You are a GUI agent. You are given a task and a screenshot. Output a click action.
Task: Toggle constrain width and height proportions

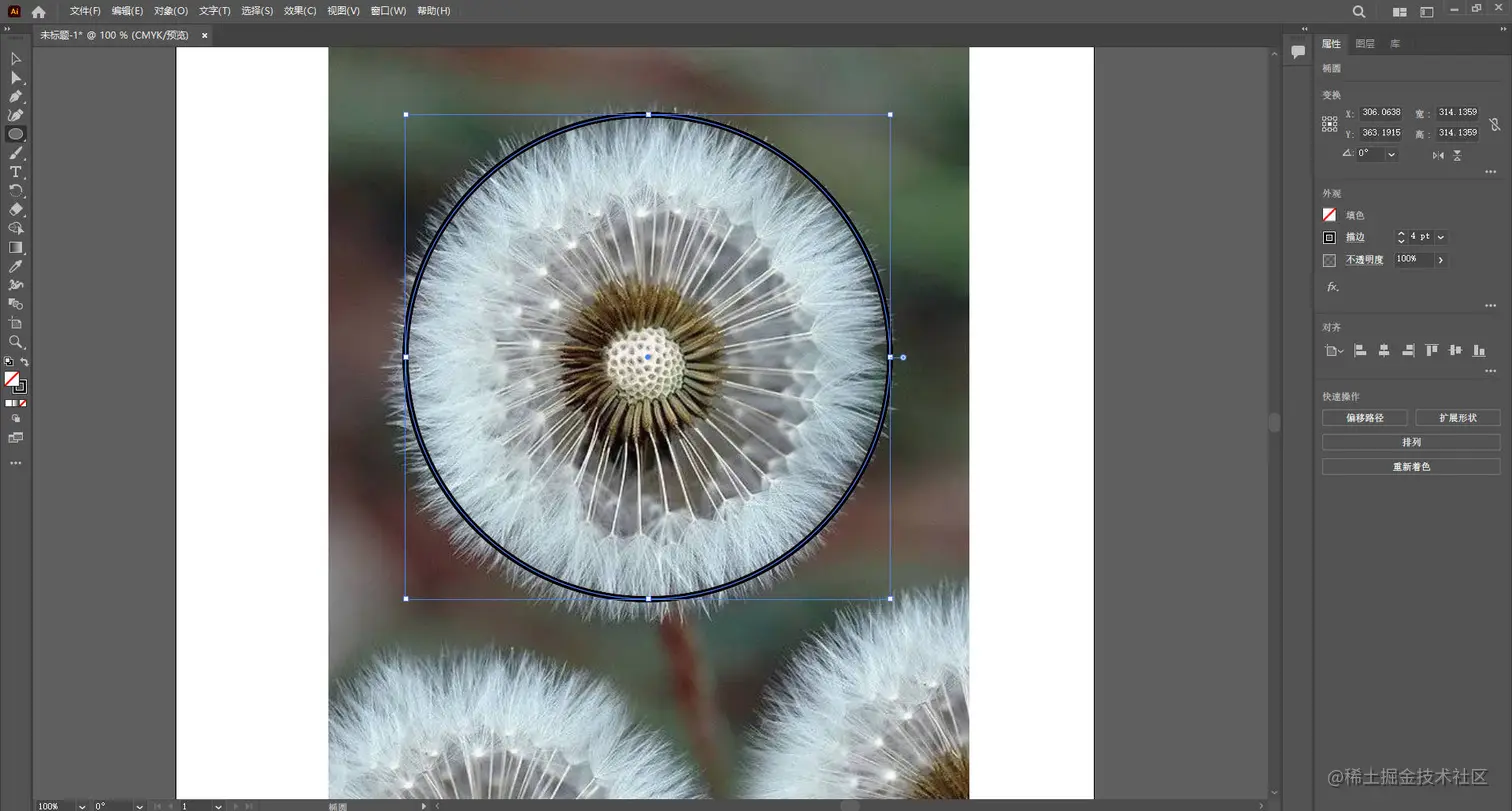pyautogui.click(x=1494, y=124)
